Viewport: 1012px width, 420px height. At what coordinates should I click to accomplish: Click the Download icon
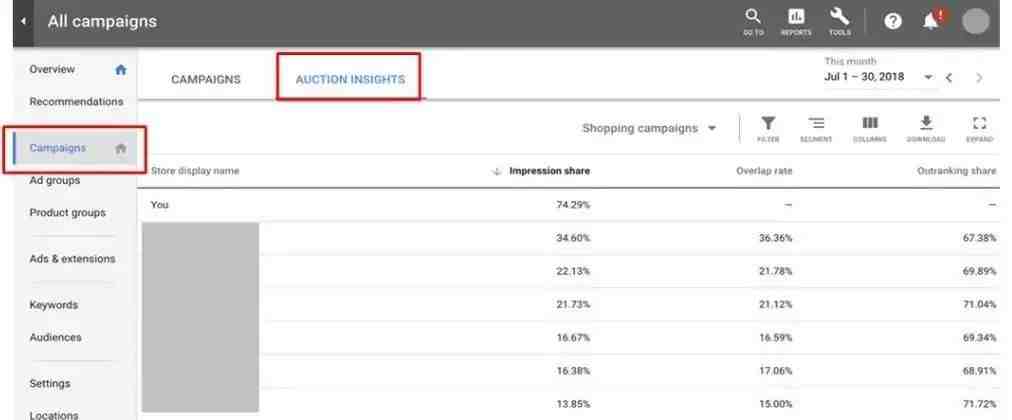click(926, 129)
